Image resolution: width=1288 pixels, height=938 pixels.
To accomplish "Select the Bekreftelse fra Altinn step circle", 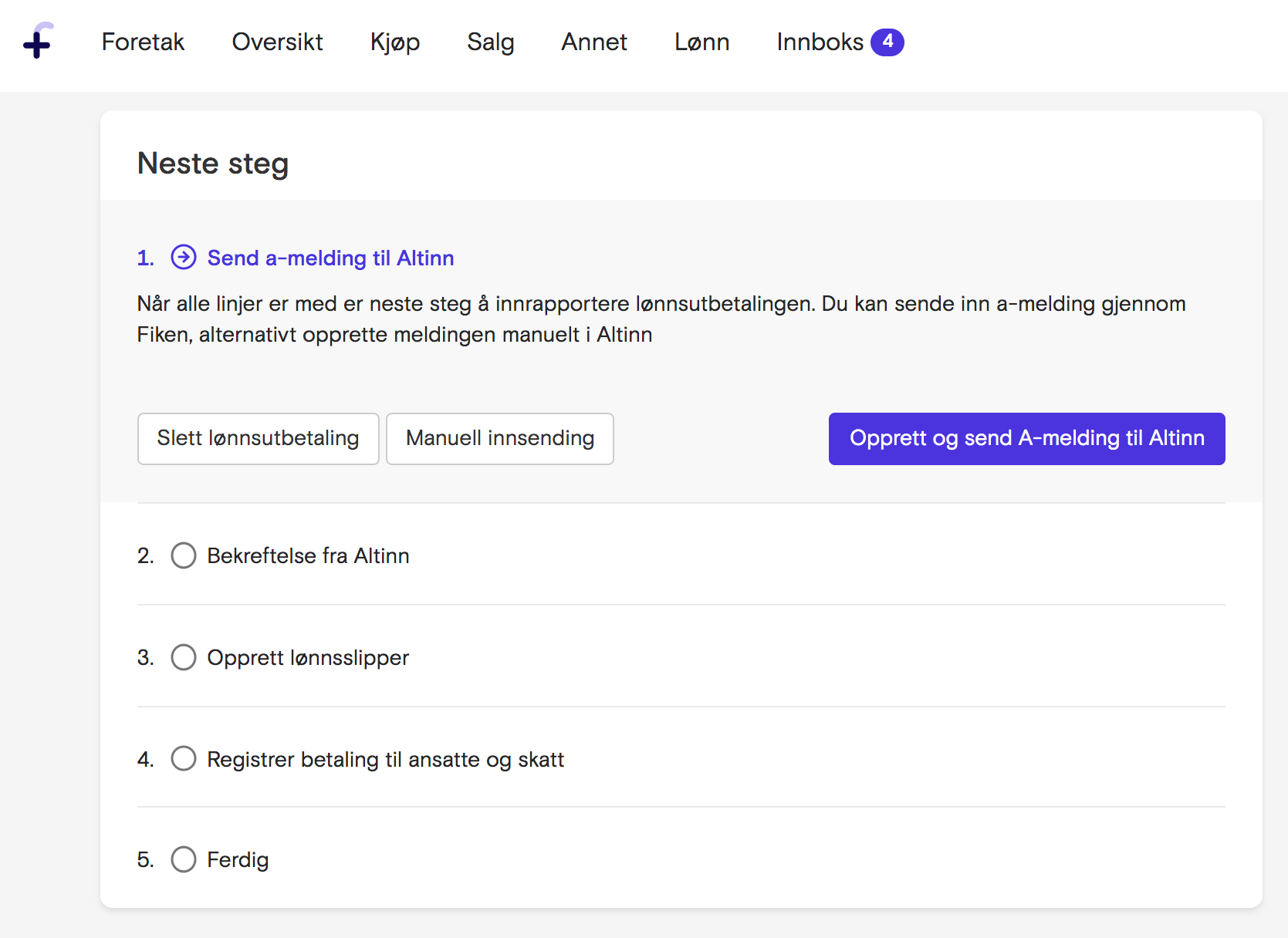I will pyautogui.click(x=184, y=555).
